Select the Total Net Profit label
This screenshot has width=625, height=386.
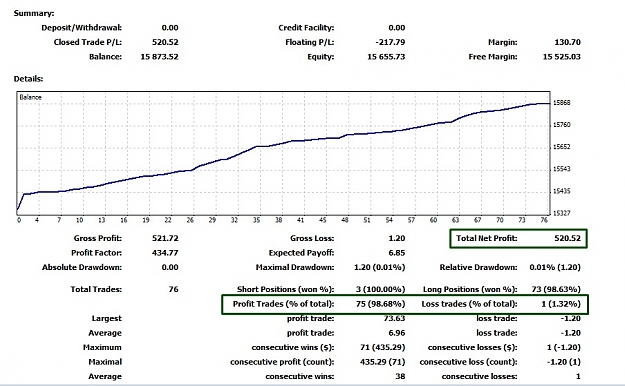pos(487,238)
